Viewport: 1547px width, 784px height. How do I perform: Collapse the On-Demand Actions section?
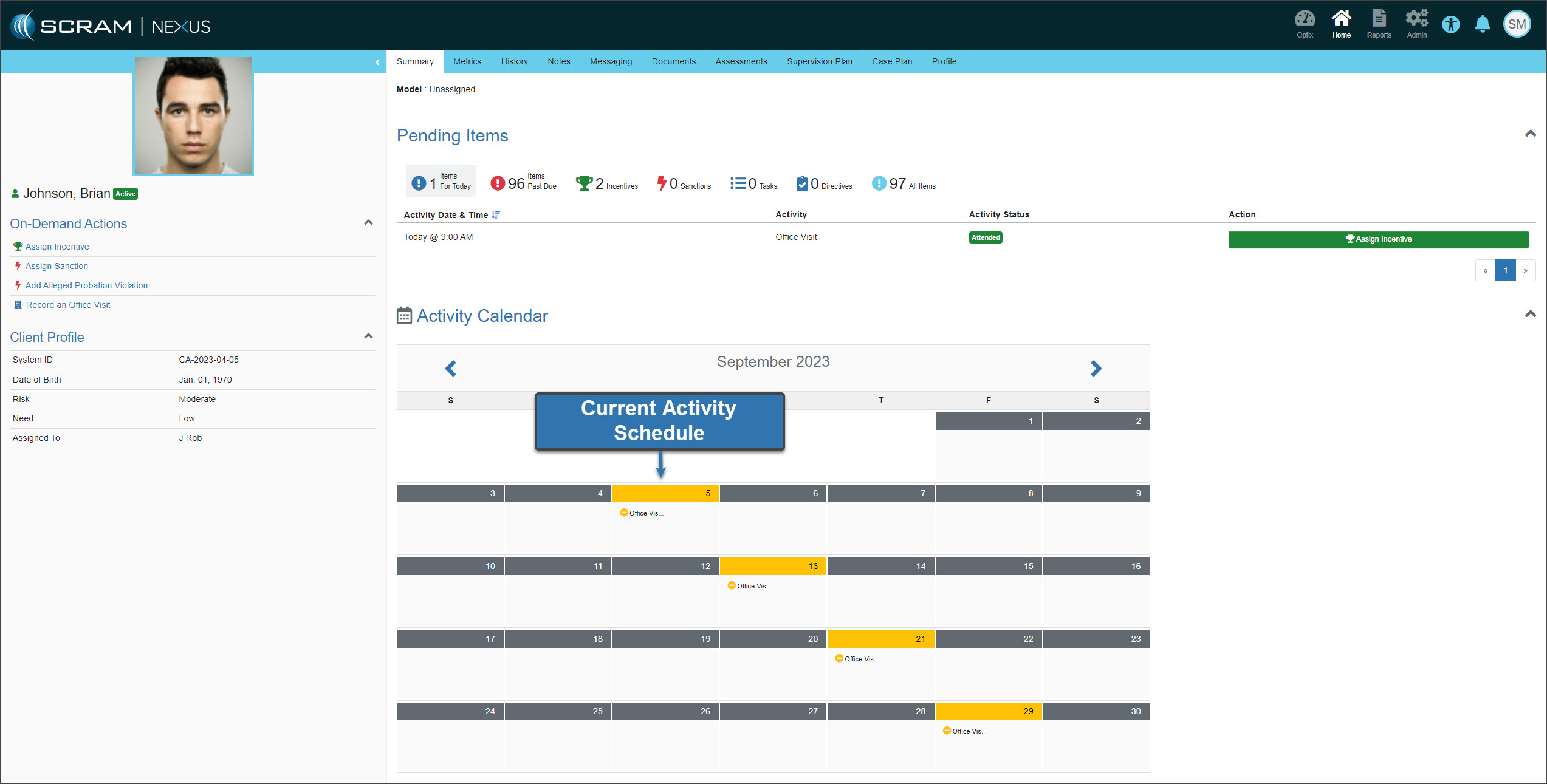(368, 223)
